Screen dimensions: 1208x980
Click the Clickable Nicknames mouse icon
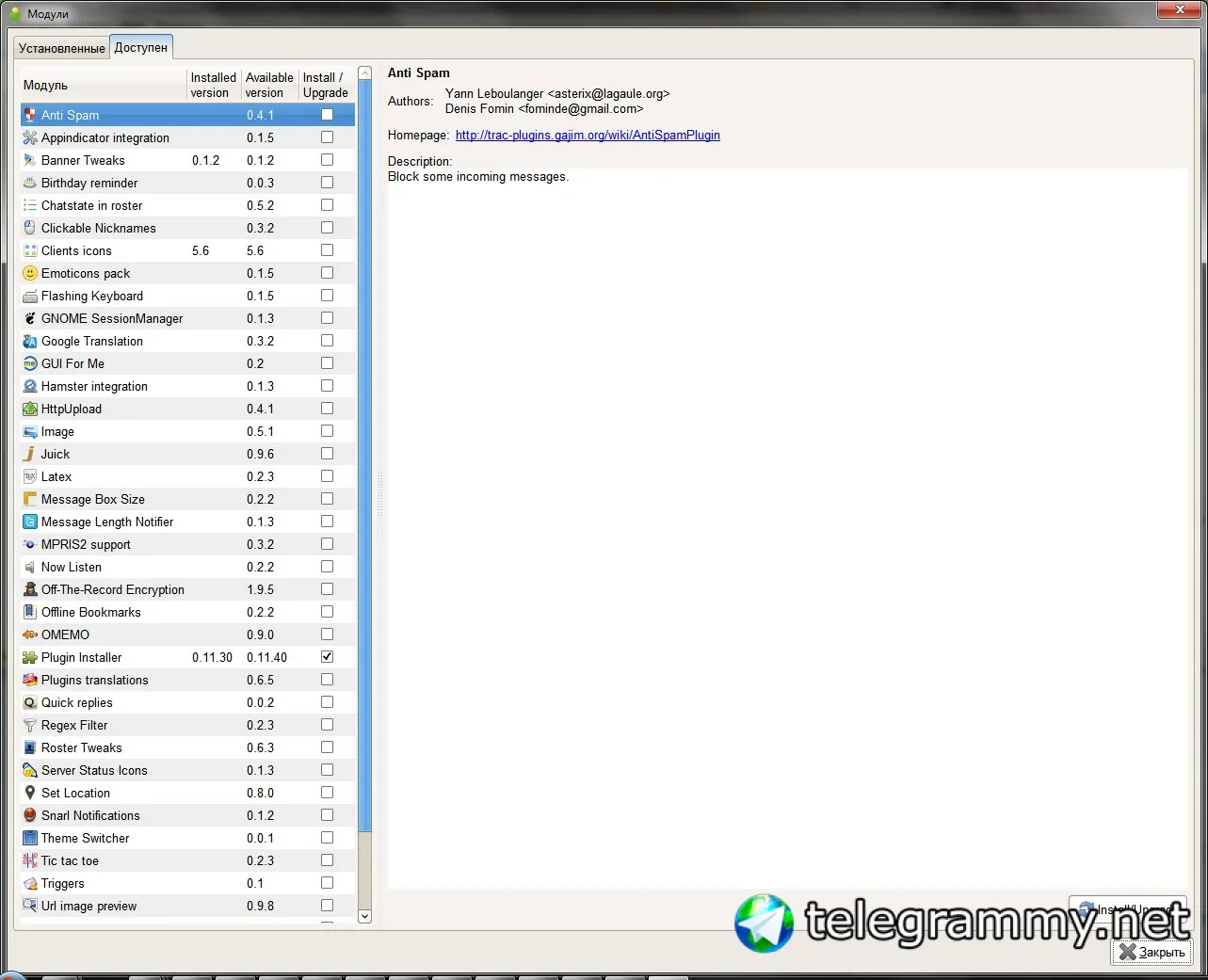point(30,228)
